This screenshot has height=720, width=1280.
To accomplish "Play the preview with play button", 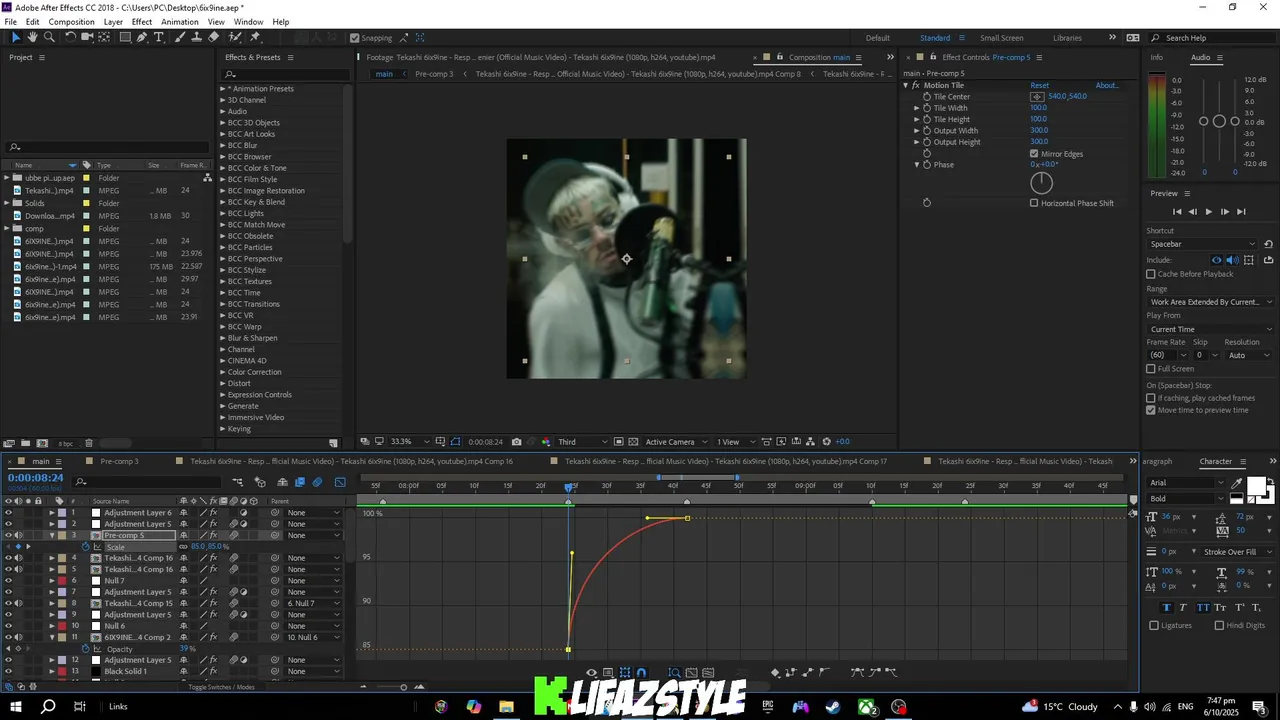I will (1208, 212).
